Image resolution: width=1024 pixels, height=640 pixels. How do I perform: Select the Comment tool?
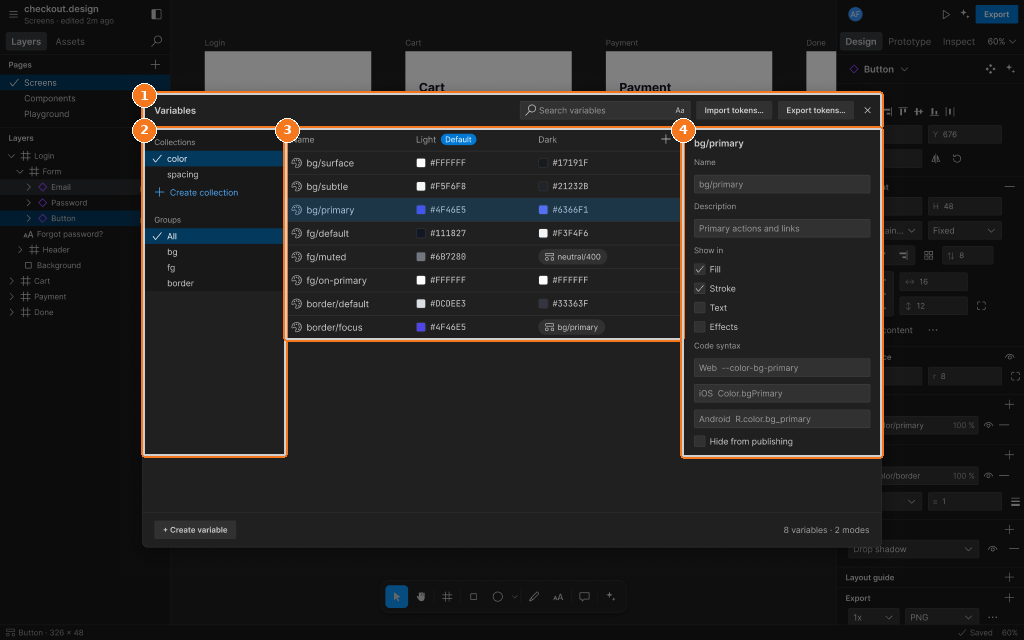point(584,596)
